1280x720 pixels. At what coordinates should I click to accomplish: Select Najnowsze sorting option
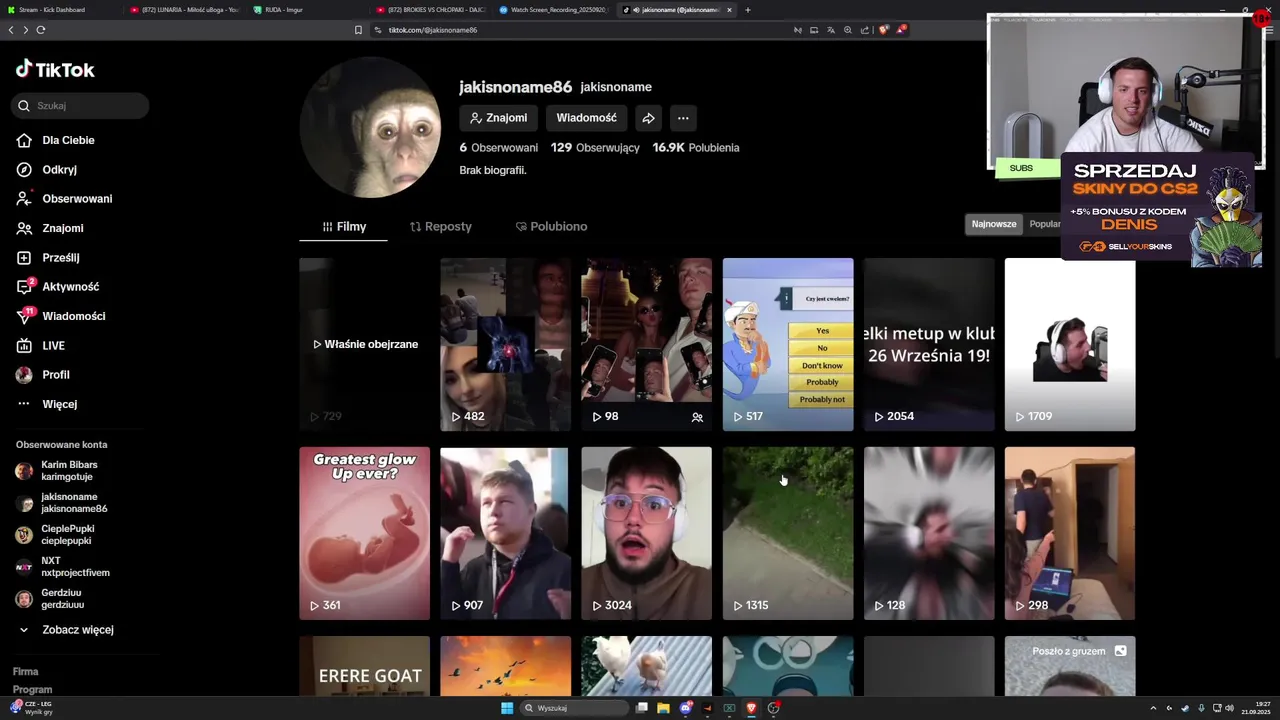(994, 224)
